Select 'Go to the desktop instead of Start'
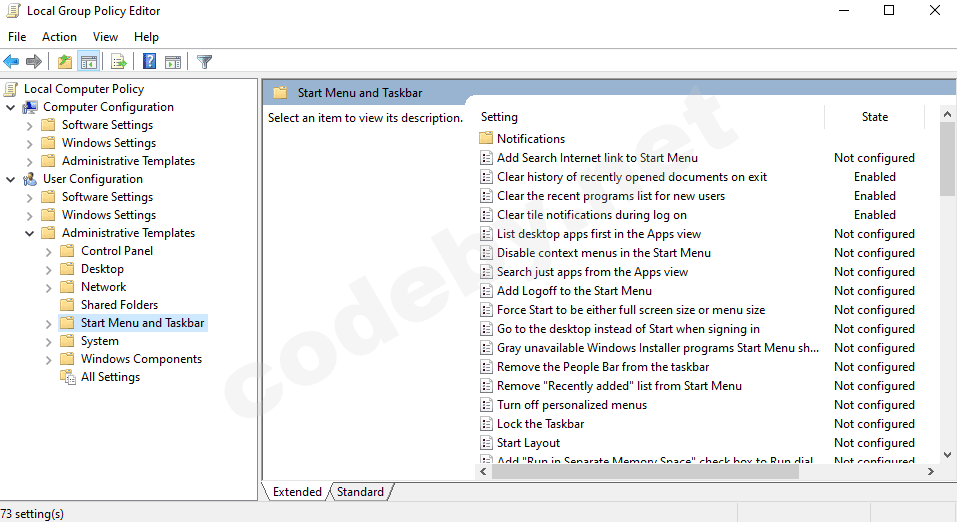957x522 pixels. [628, 328]
